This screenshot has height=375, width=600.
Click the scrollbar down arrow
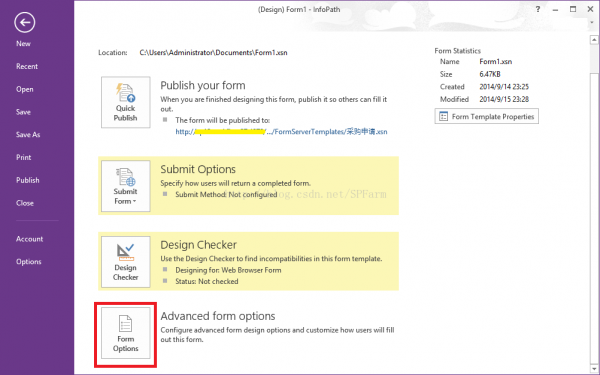[x=594, y=369]
